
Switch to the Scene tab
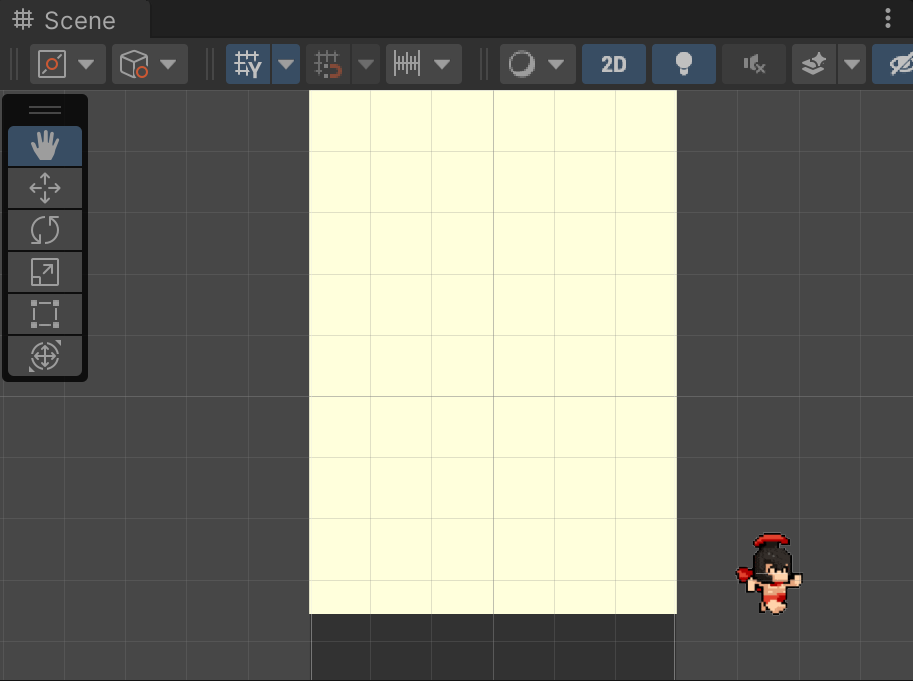pos(75,20)
